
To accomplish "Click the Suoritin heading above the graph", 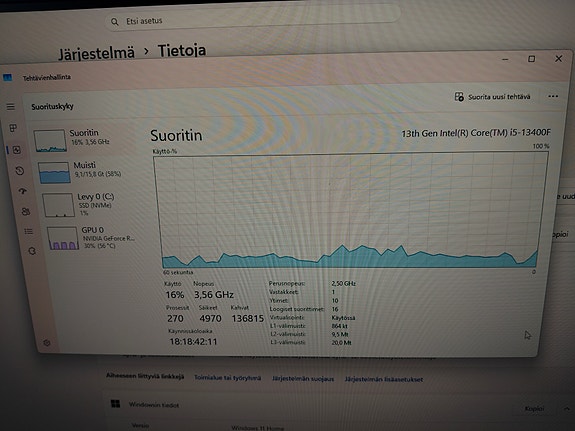I will click(x=176, y=136).
